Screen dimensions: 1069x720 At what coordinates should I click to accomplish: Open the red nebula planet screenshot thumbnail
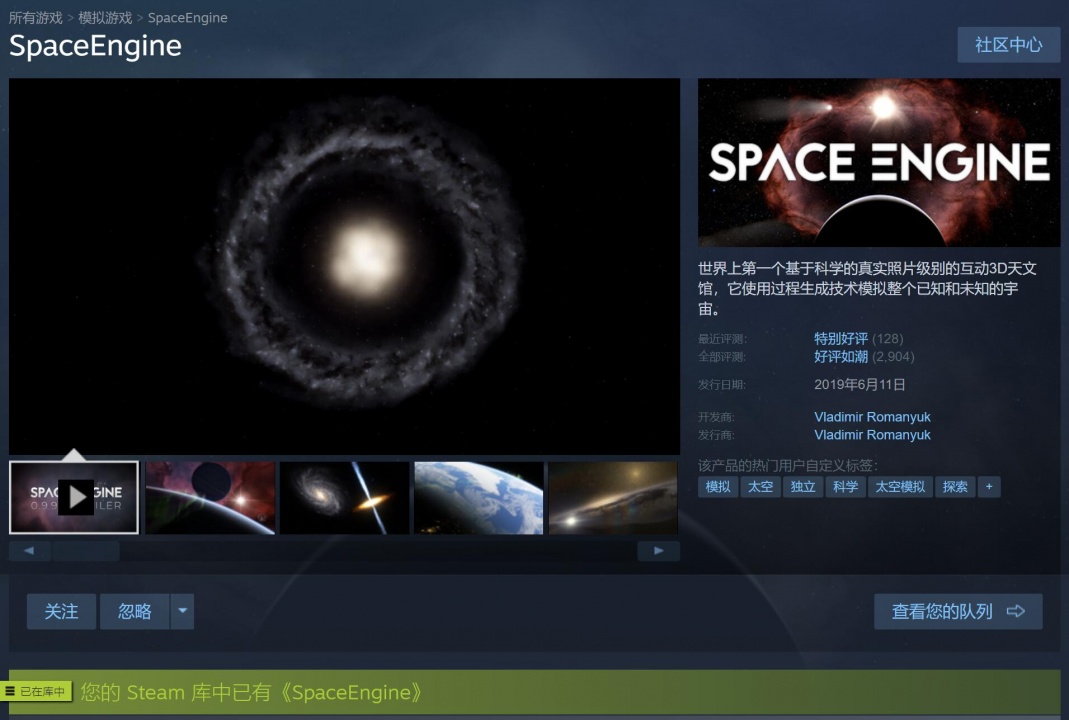pyautogui.click(x=210, y=498)
